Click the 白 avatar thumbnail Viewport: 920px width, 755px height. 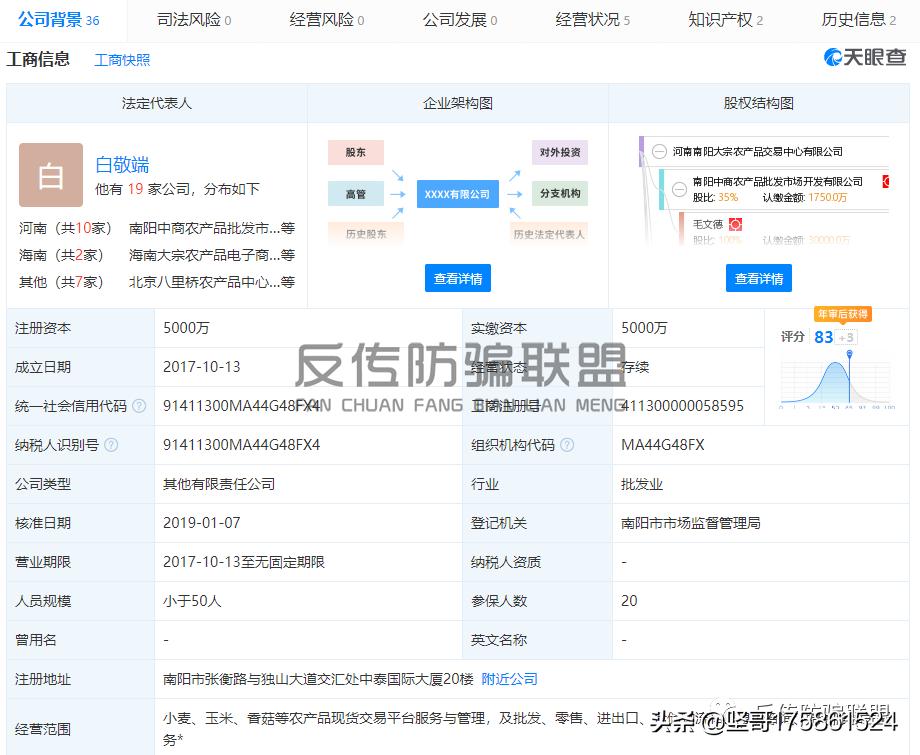tap(50, 175)
